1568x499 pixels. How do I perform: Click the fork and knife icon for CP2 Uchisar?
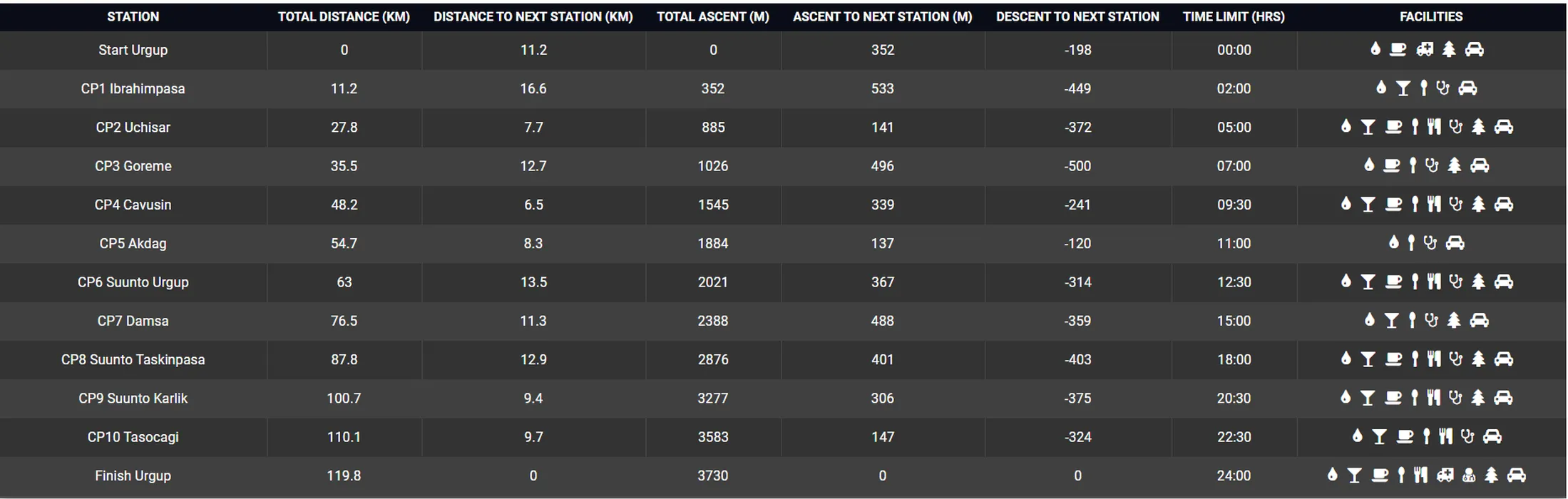pos(1434,127)
